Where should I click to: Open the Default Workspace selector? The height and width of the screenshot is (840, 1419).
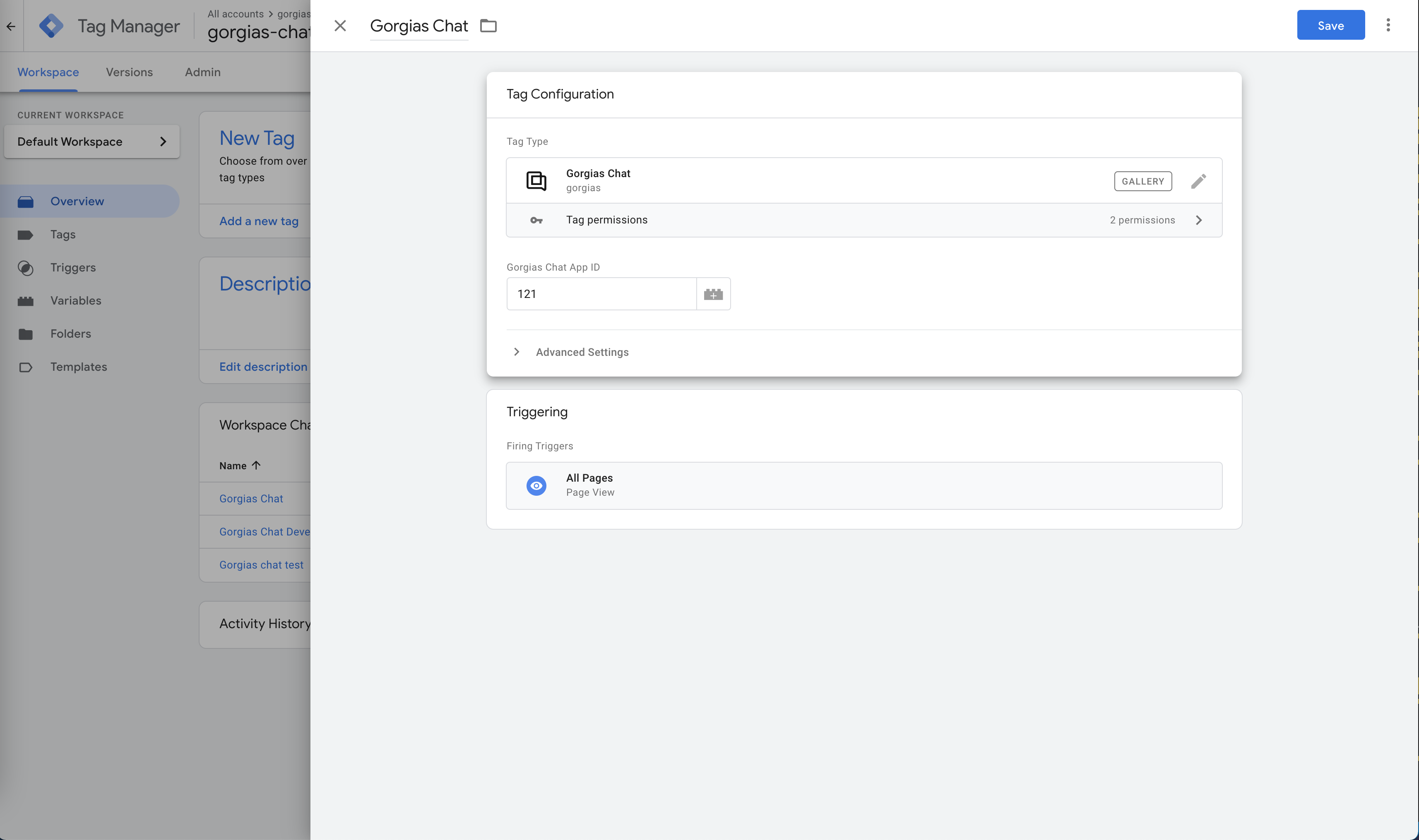pos(92,142)
